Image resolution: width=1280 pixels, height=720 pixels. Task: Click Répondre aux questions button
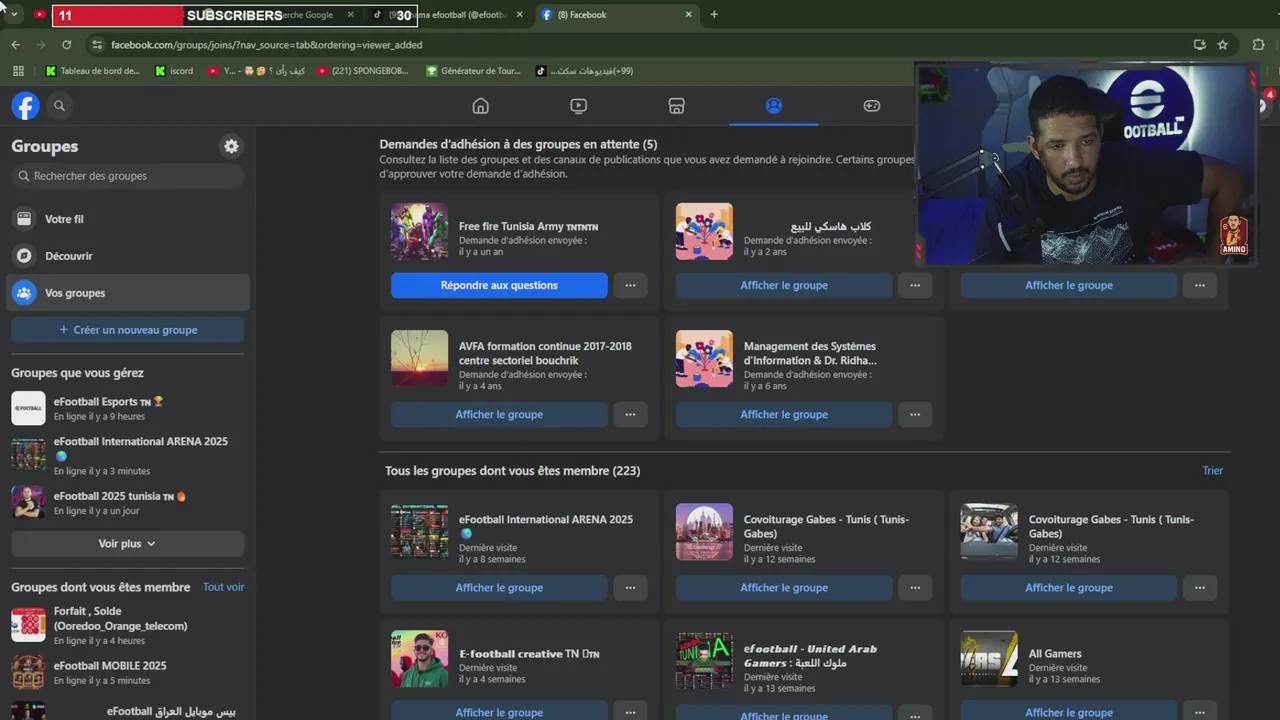tap(499, 285)
